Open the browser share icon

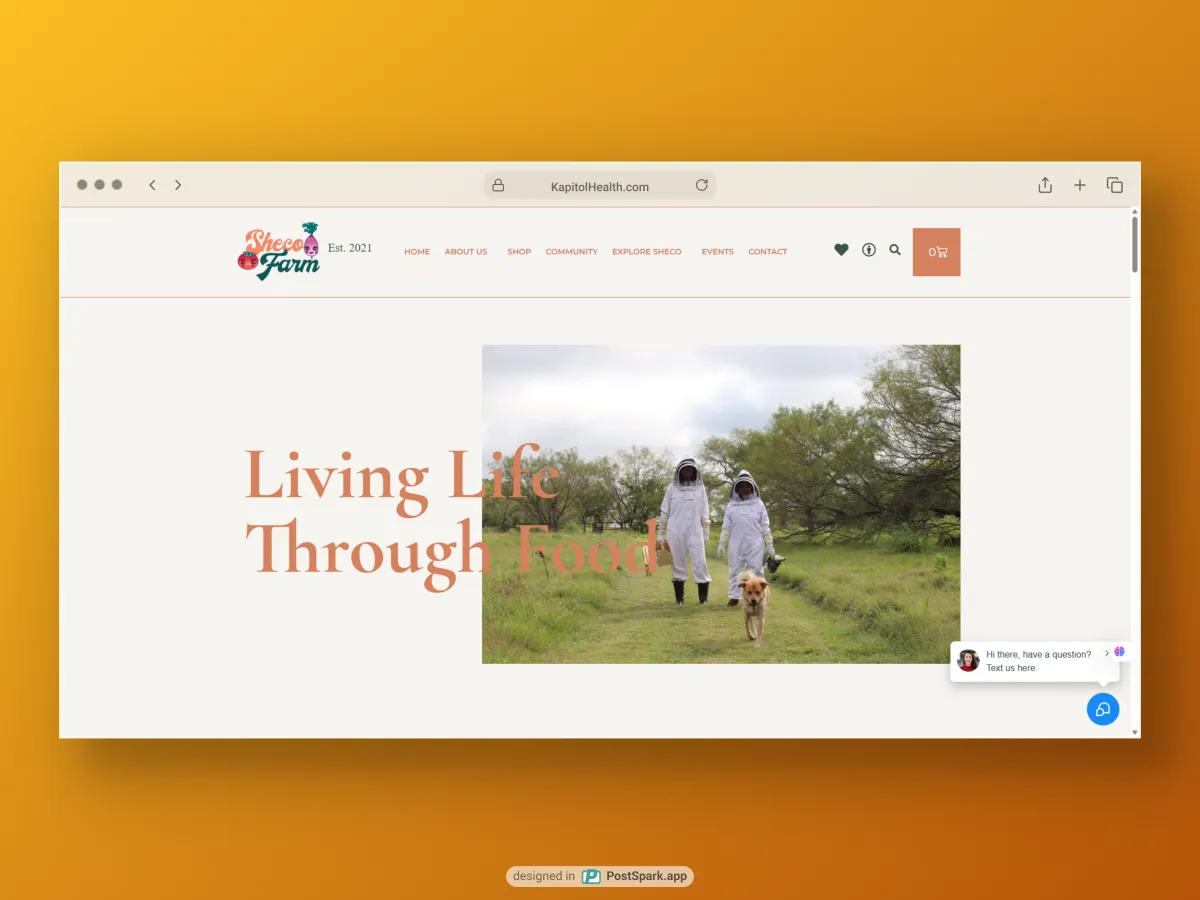tap(1045, 185)
